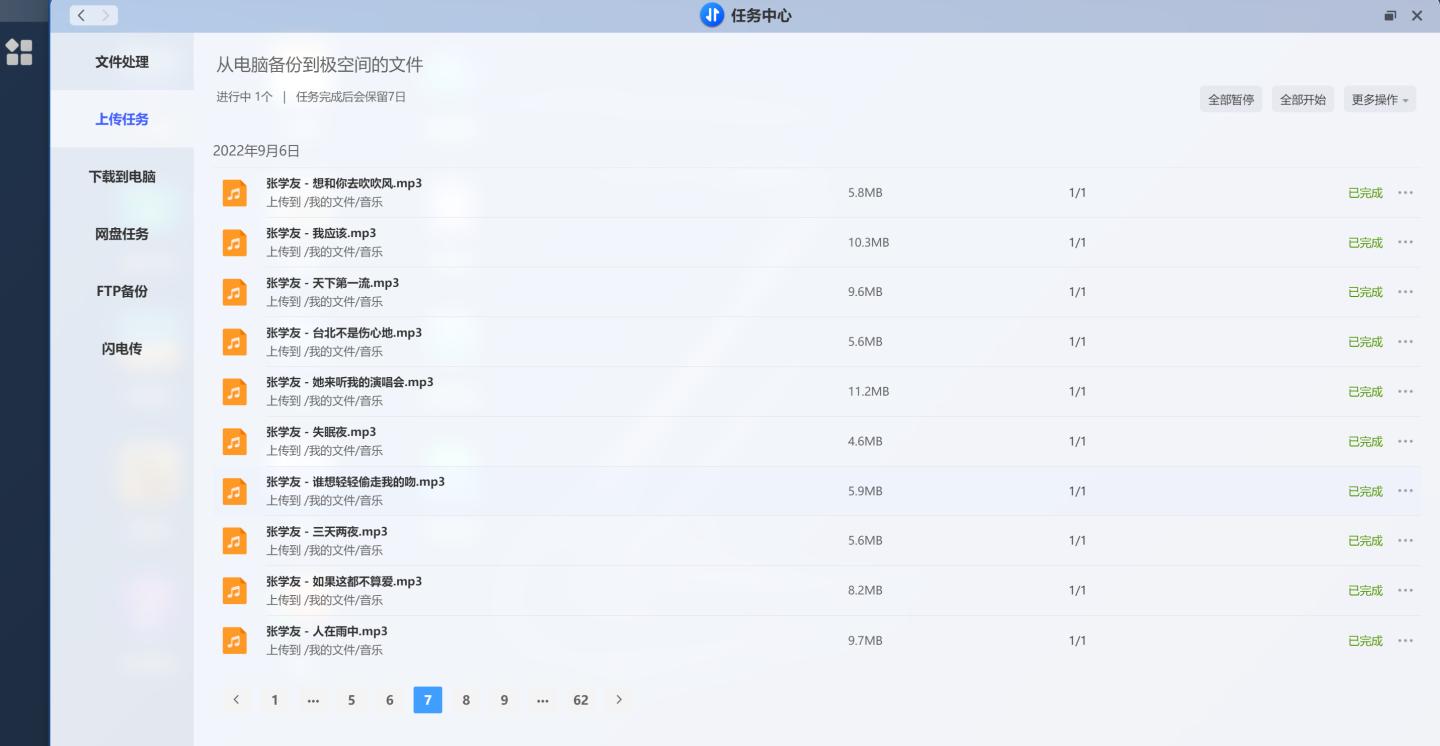The image size is (1440, 746).
Task: Click the music icon beside 如果这都不算爱.mp3
Action: point(234,590)
